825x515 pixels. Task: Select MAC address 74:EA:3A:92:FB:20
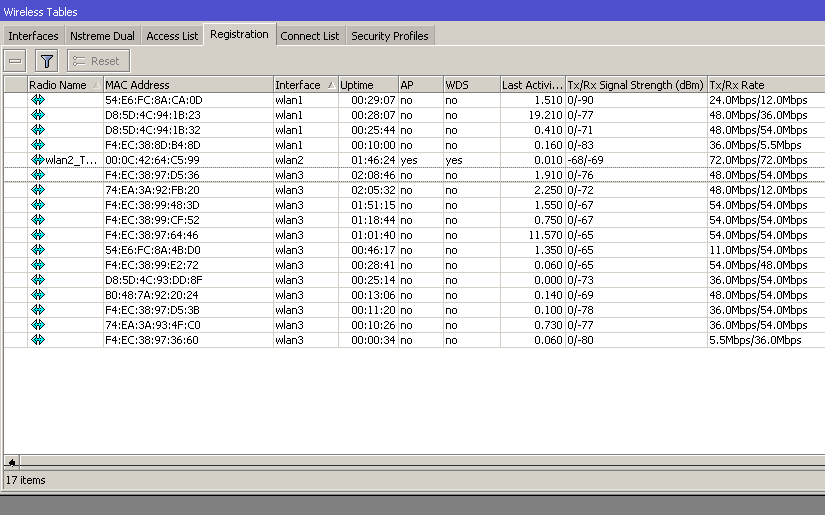(x=153, y=190)
